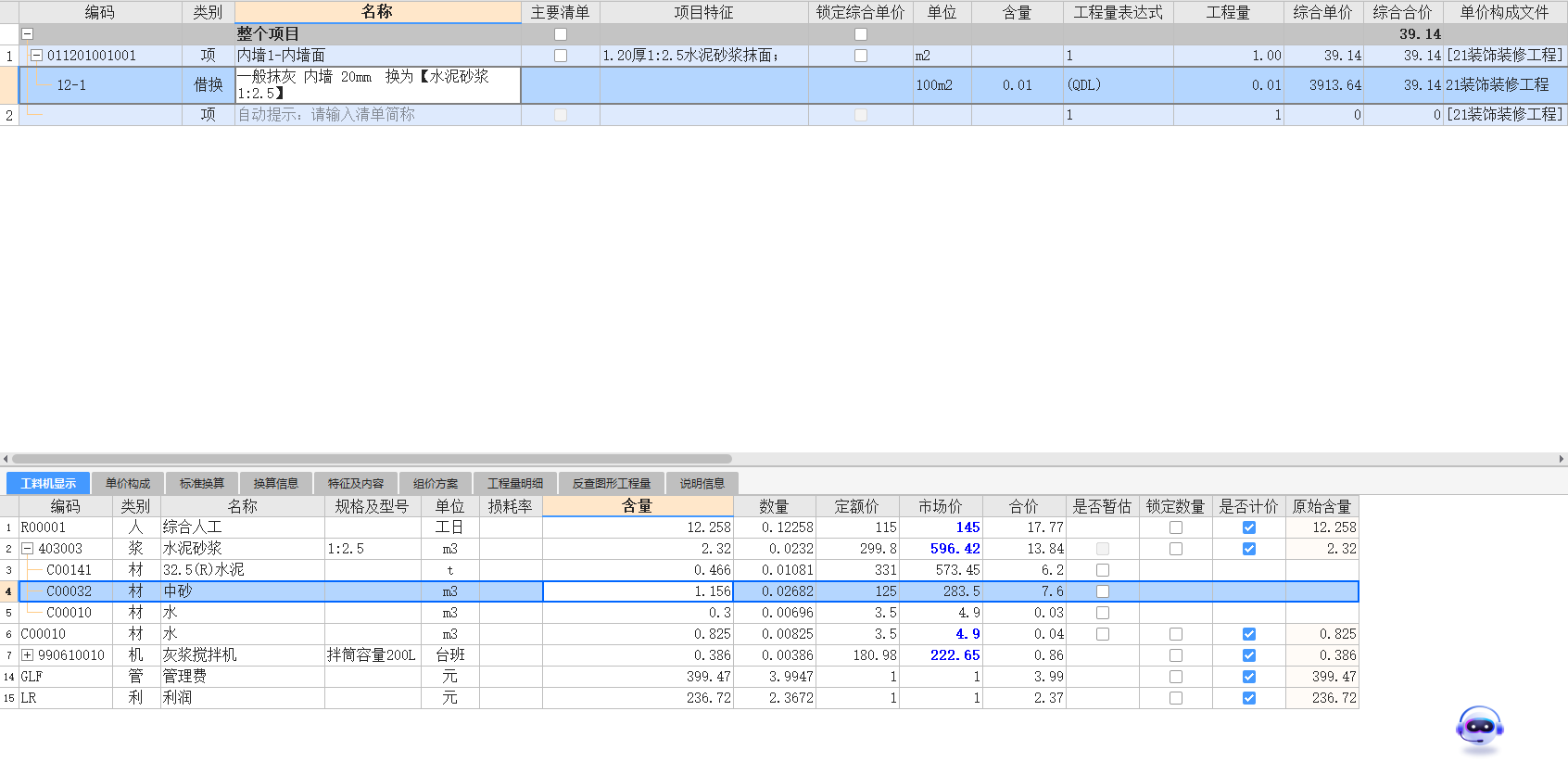
Task: Check 是否暂估 for 32.5(R)水泥 row
Action: pos(1103,570)
